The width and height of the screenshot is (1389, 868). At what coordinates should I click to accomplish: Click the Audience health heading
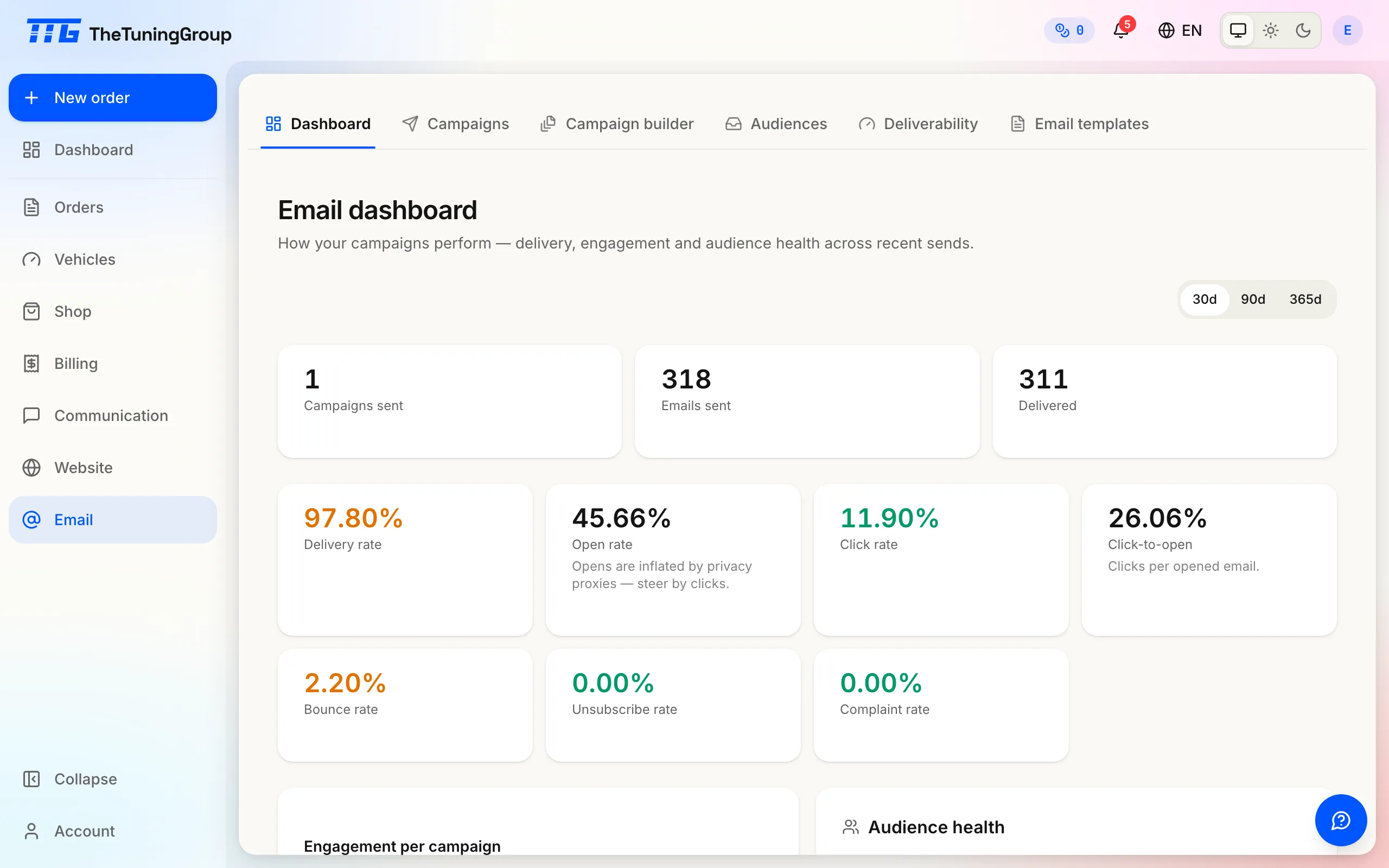pyautogui.click(x=936, y=827)
